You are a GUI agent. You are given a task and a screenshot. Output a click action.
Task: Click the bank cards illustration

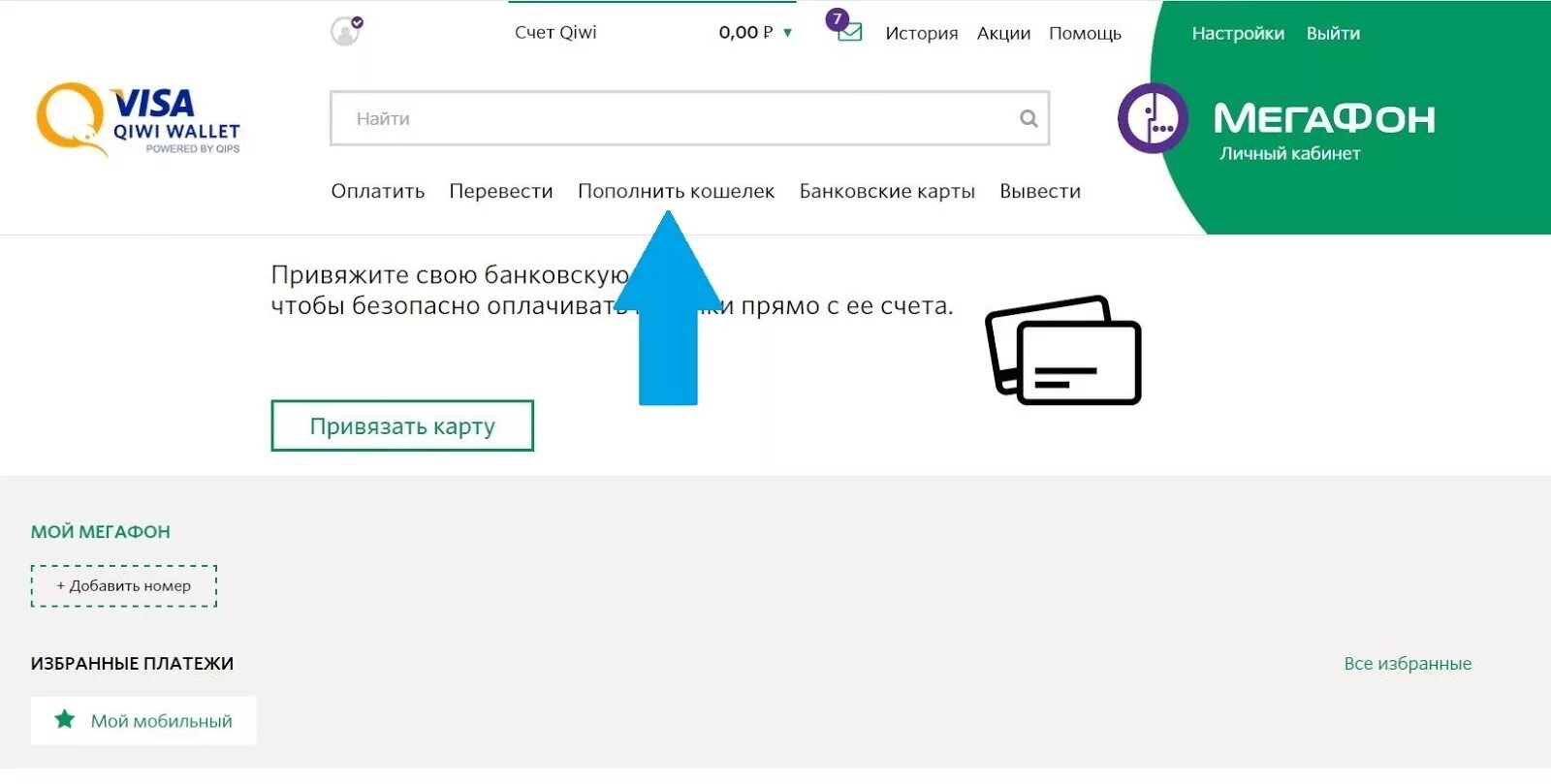(x=1063, y=350)
